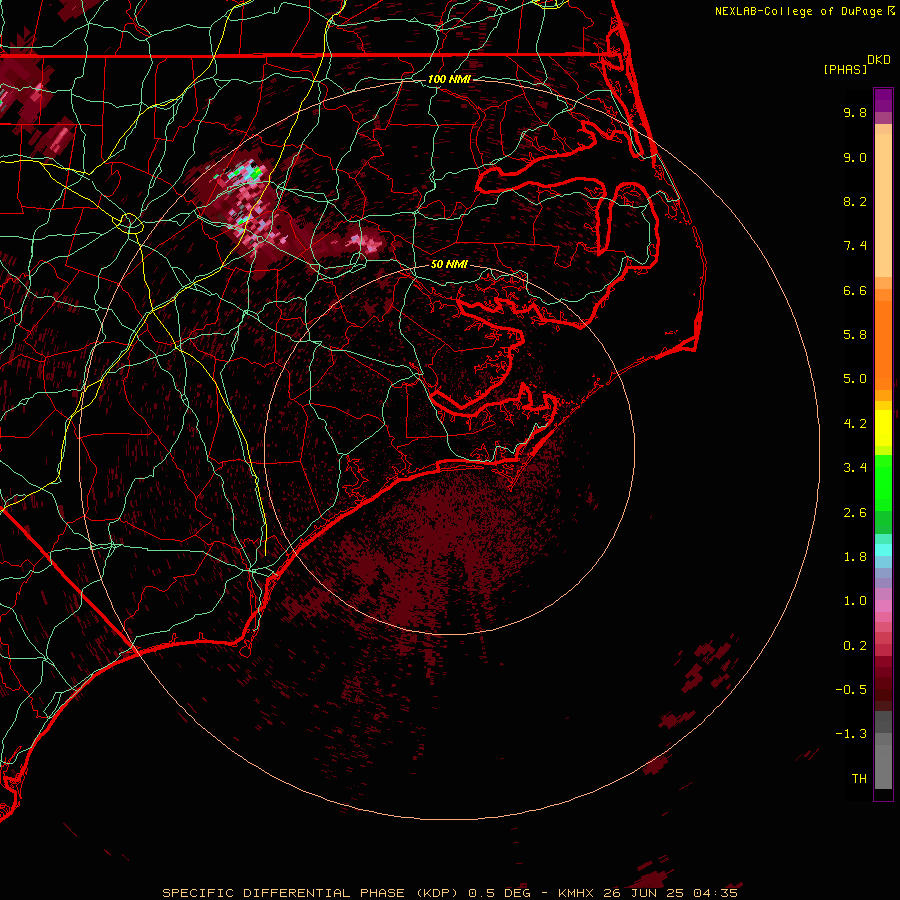Click the green-cyan high KDP storm core
The height and width of the screenshot is (900, 900).
point(248,173)
